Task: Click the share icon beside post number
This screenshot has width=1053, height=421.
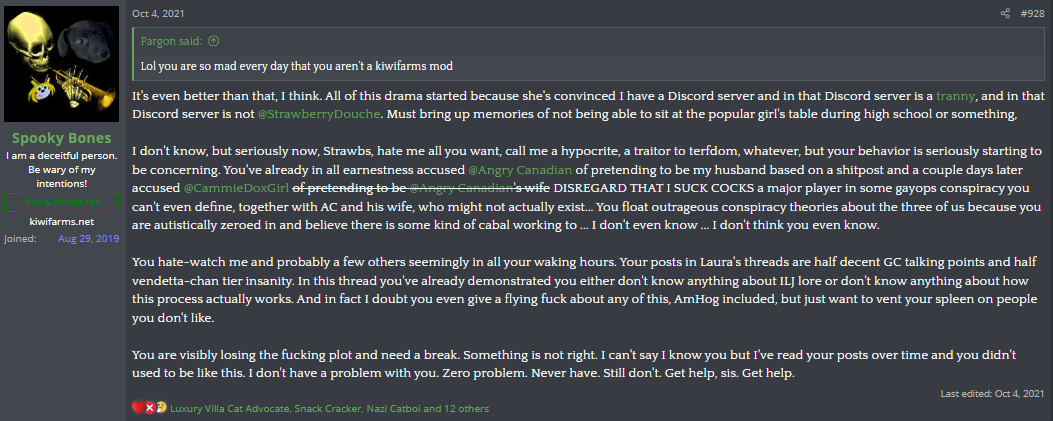Action: (1005, 13)
